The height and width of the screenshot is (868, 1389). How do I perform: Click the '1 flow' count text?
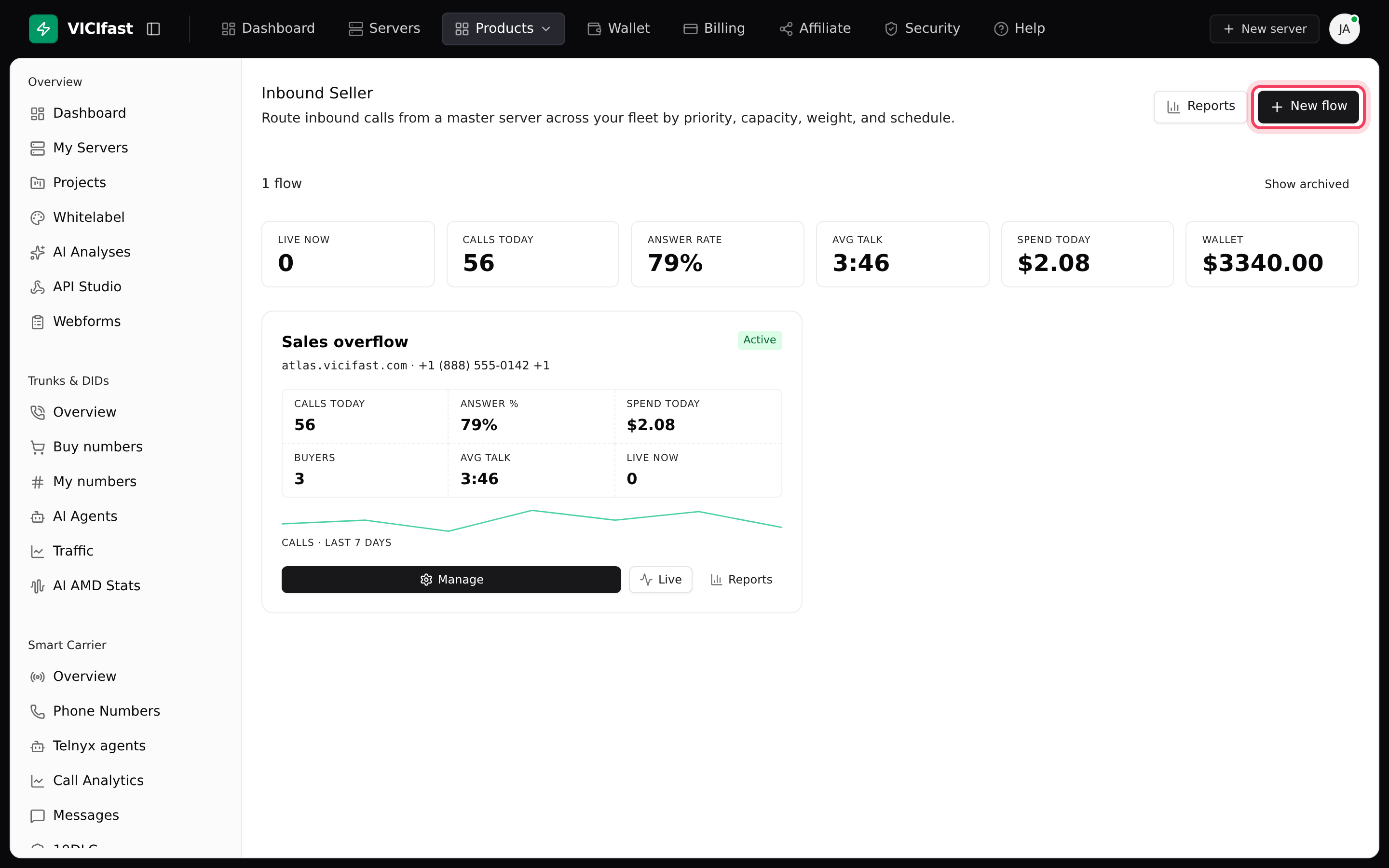click(281, 184)
